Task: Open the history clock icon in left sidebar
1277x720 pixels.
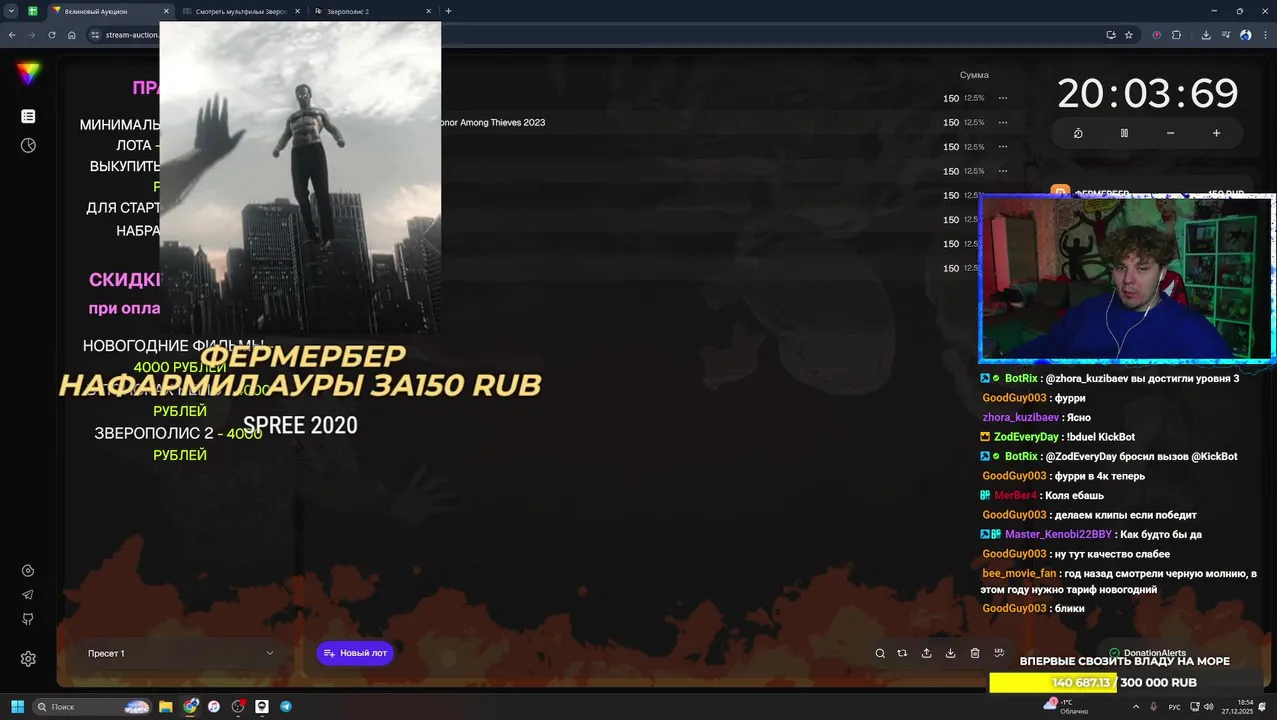Action: [28, 146]
